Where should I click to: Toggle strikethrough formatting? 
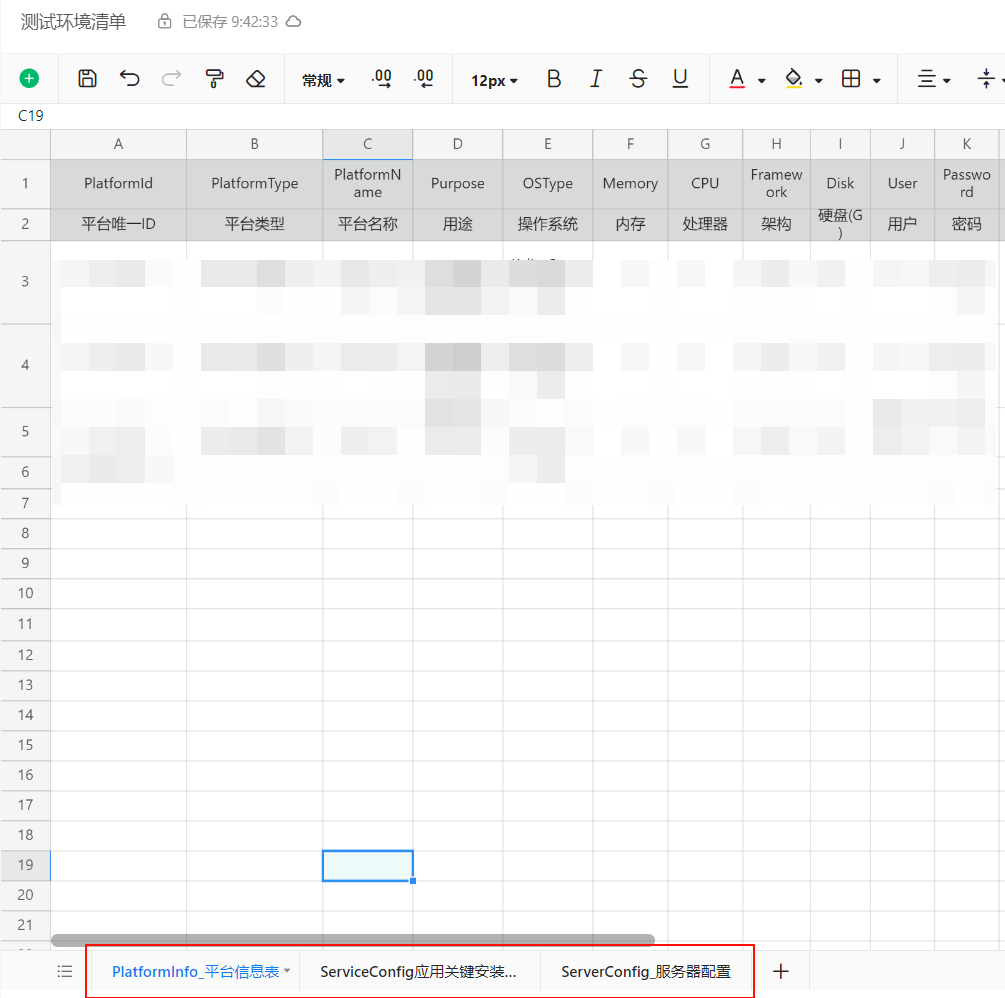638,79
